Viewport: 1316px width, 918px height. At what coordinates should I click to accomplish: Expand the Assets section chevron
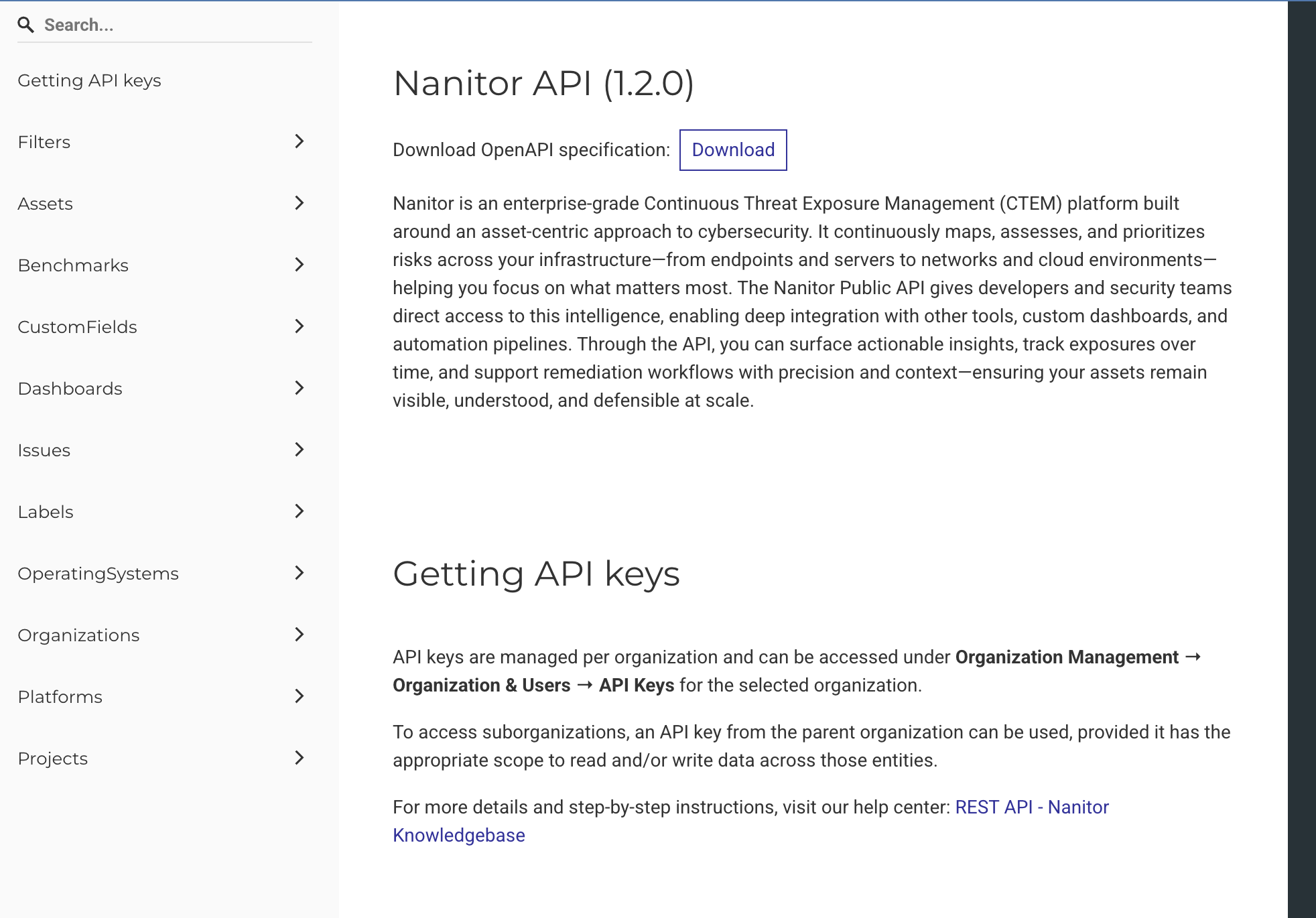(x=300, y=203)
